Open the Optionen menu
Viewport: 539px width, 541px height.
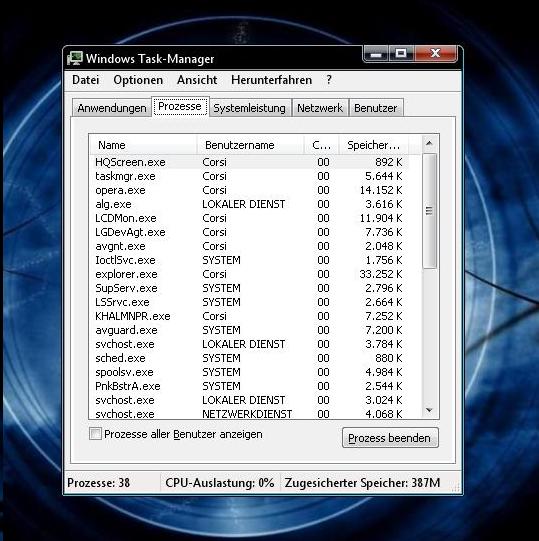pos(138,80)
